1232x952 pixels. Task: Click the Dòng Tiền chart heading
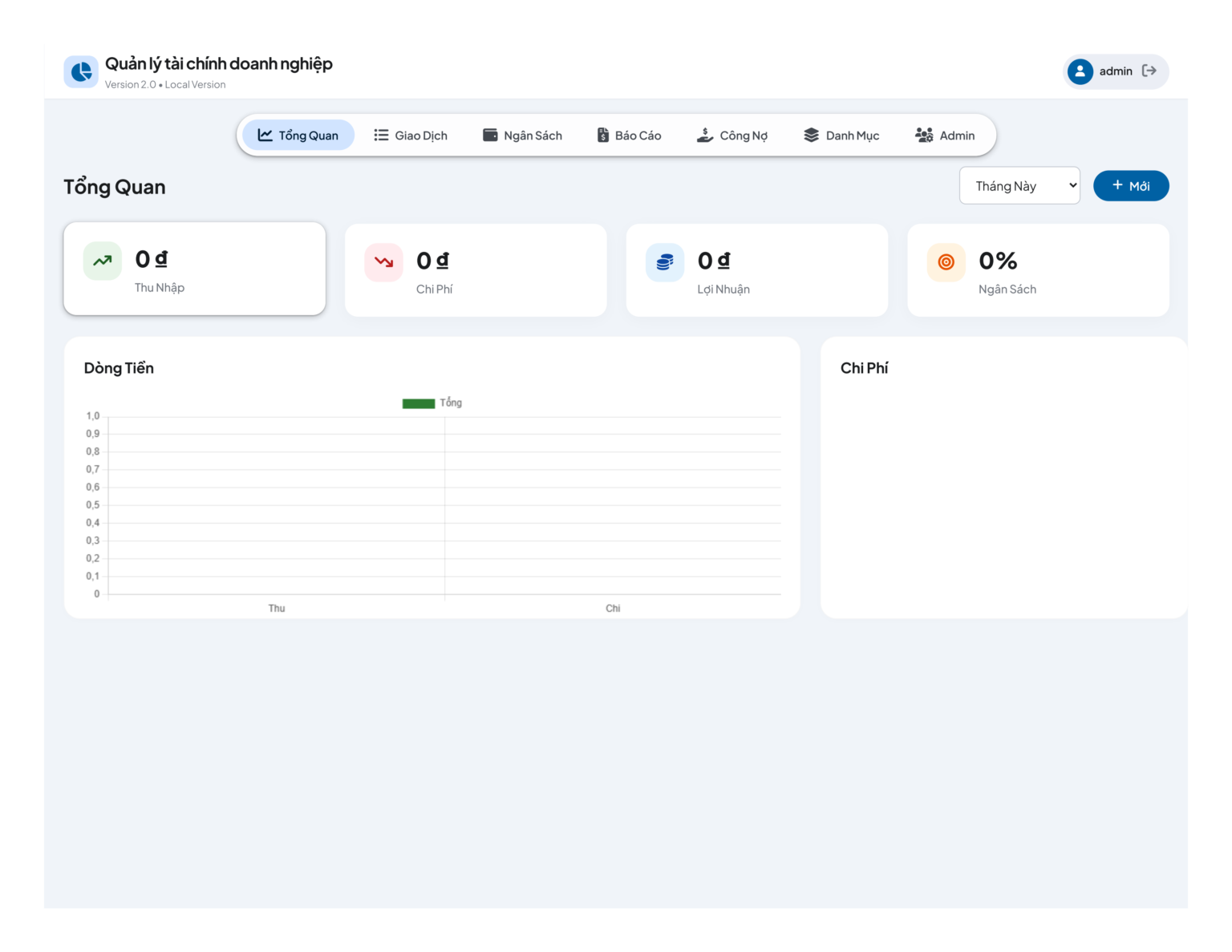[119, 368]
